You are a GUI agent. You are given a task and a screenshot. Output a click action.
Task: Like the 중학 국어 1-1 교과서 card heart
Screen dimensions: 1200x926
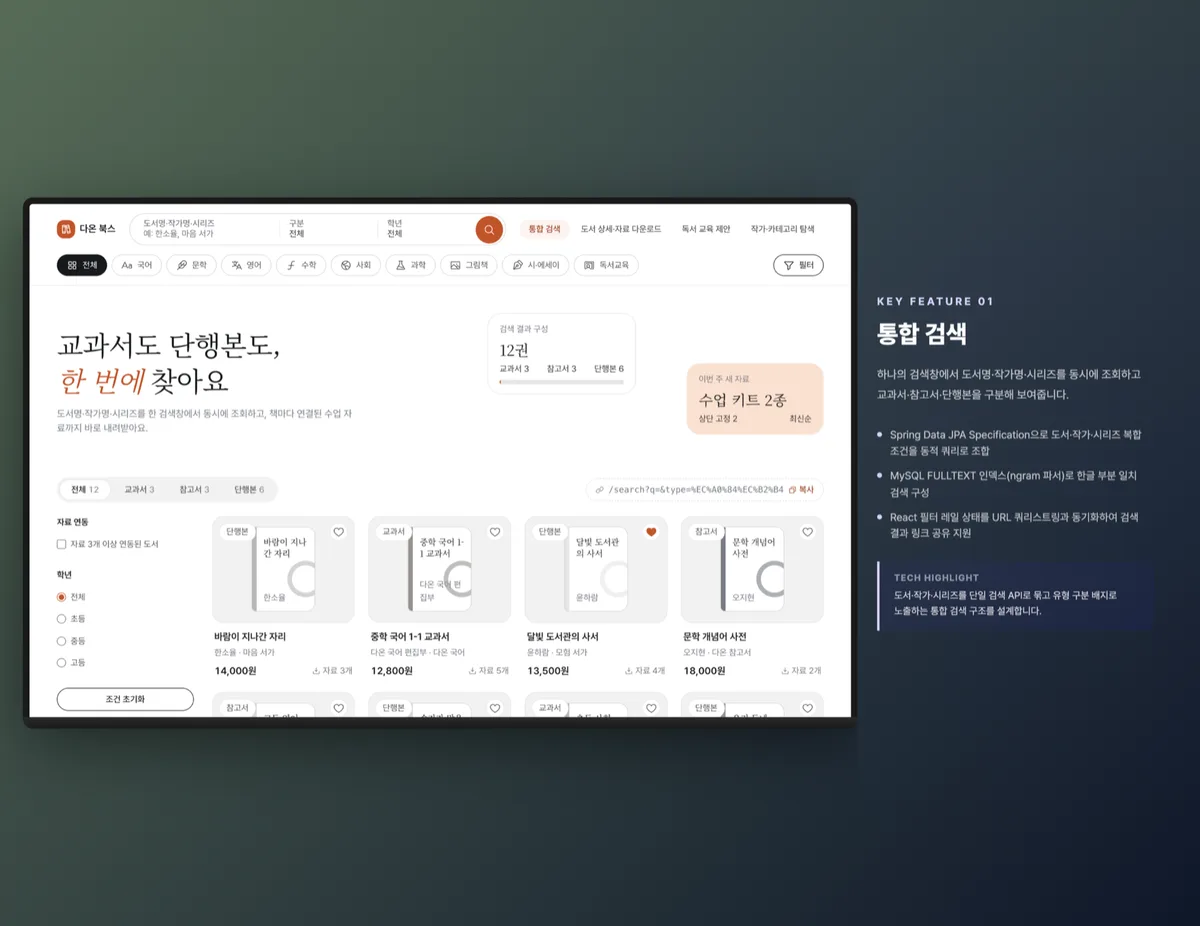495,532
